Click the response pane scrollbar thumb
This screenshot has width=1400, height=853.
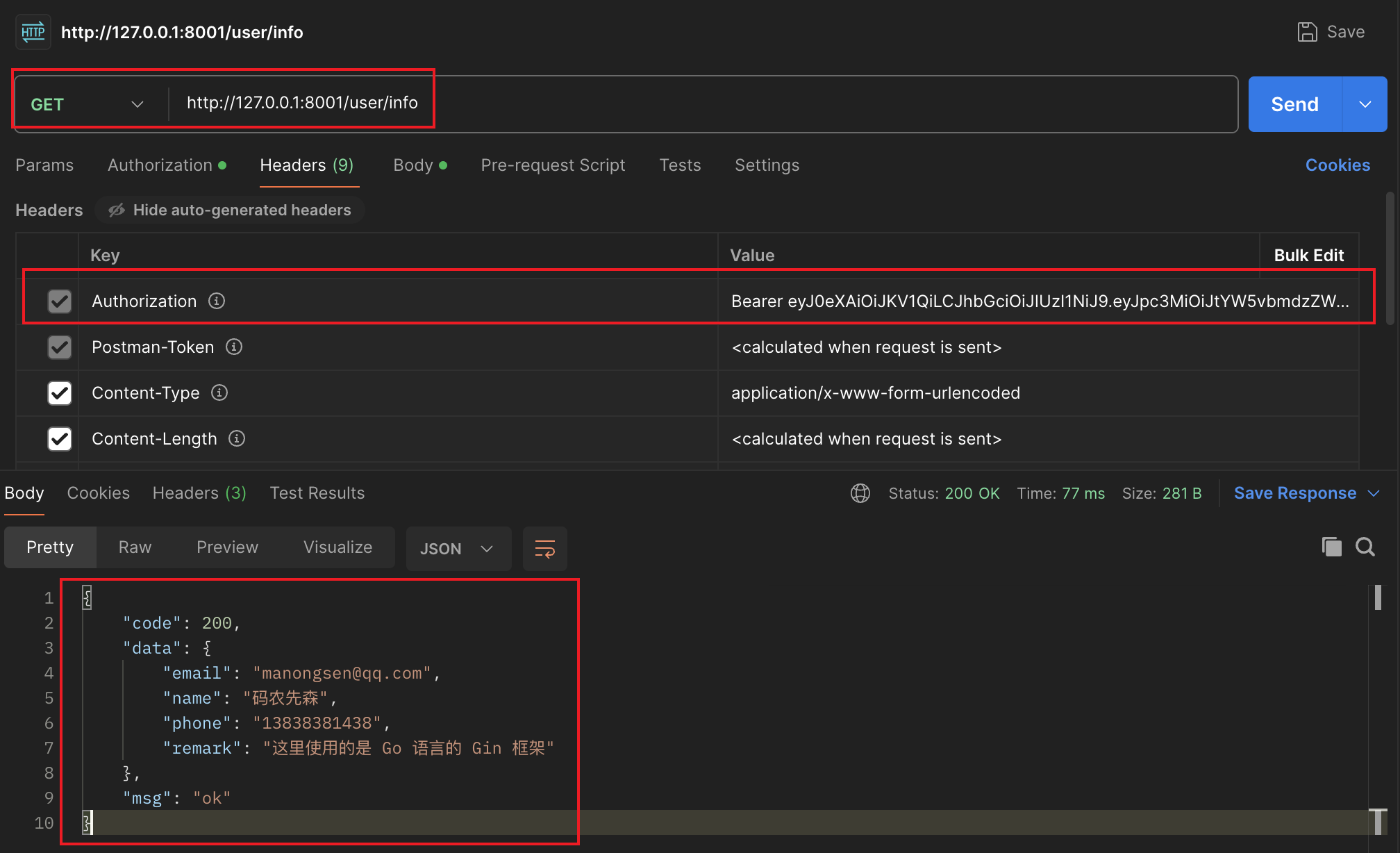click(x=1378, y=597)
